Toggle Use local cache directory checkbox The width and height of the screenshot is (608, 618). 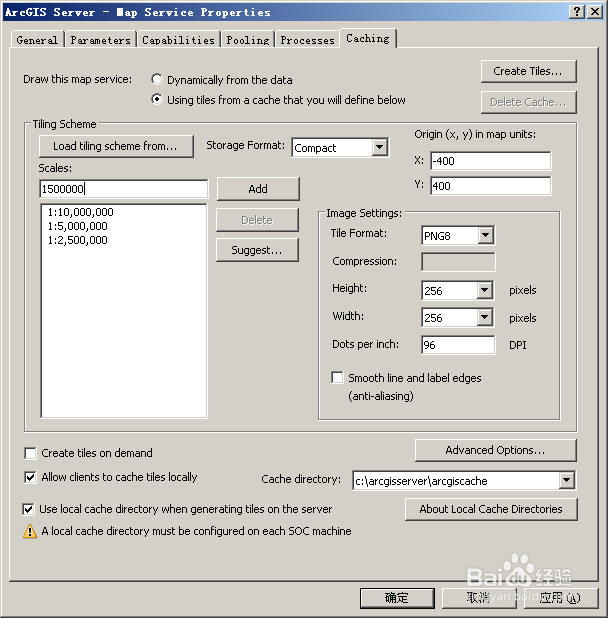point(28,509)
